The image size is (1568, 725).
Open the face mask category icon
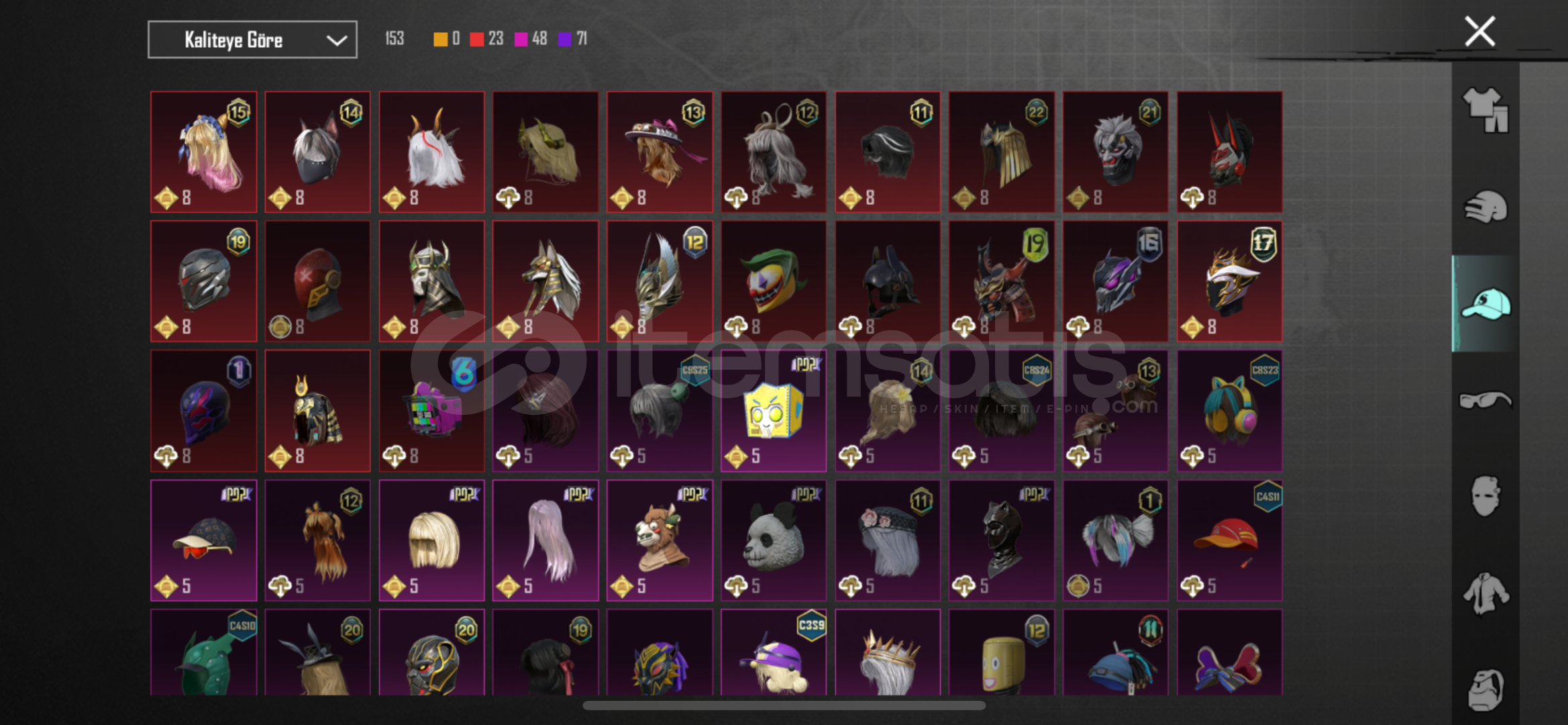tap(1485, 496)
